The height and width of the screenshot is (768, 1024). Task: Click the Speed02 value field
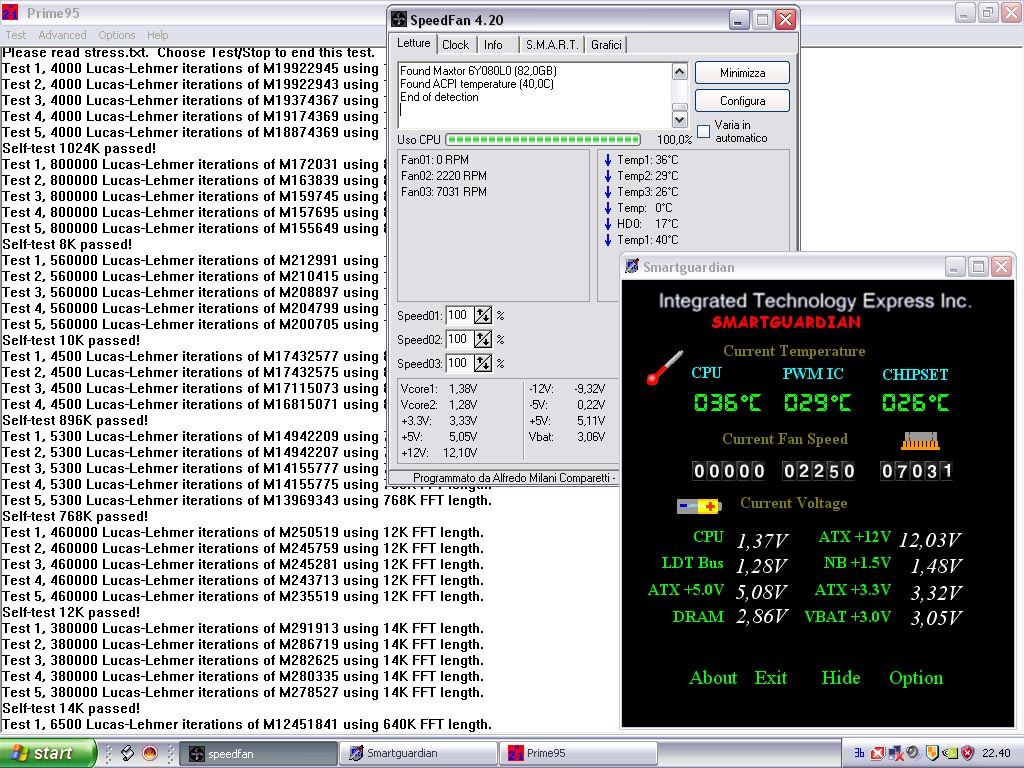[x=460, y=340]
